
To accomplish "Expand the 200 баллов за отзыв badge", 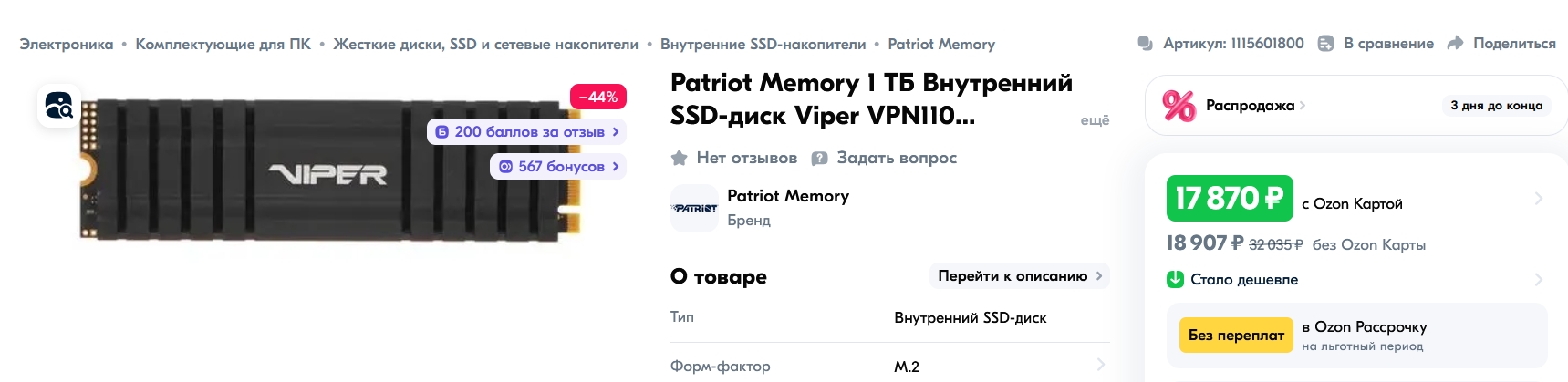I will click(x=526, y=131).
